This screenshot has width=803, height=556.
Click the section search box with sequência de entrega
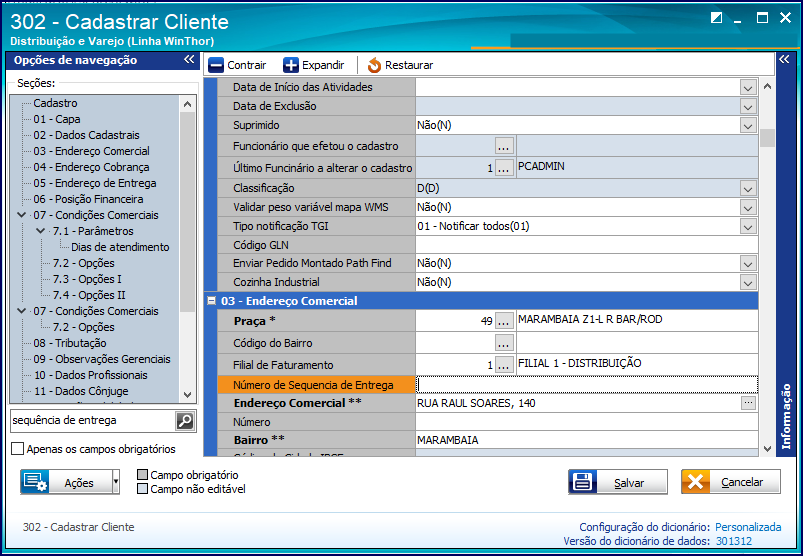pyautogui.click(x=93, y=421)
